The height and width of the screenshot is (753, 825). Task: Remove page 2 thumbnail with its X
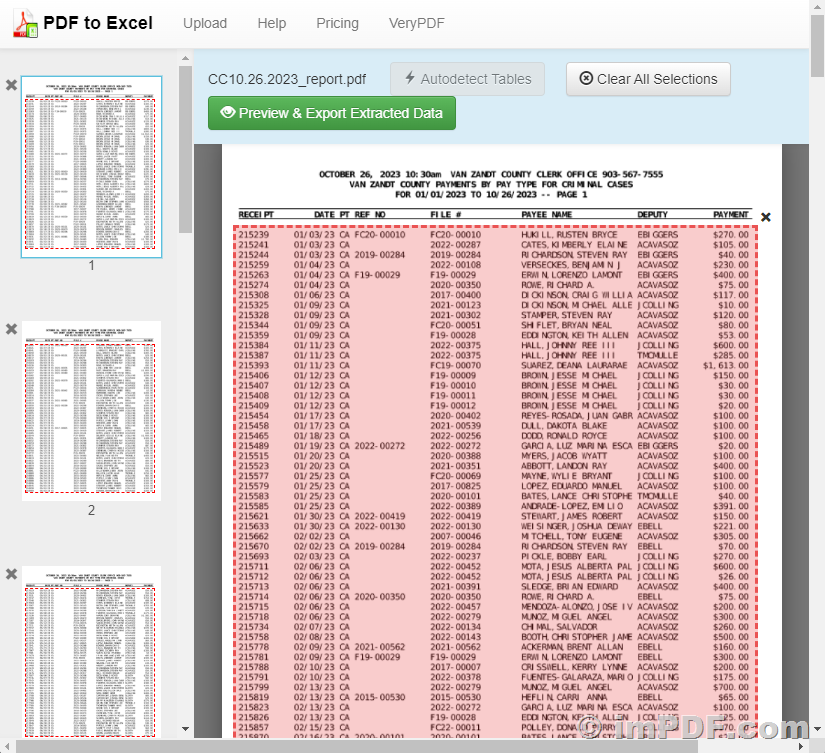[x=11, y=329]
